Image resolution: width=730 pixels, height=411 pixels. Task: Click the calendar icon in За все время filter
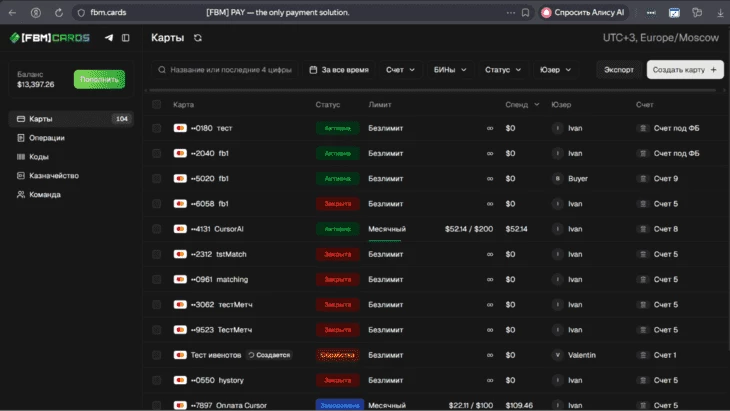pyautogui.click(x=313, y=70)
